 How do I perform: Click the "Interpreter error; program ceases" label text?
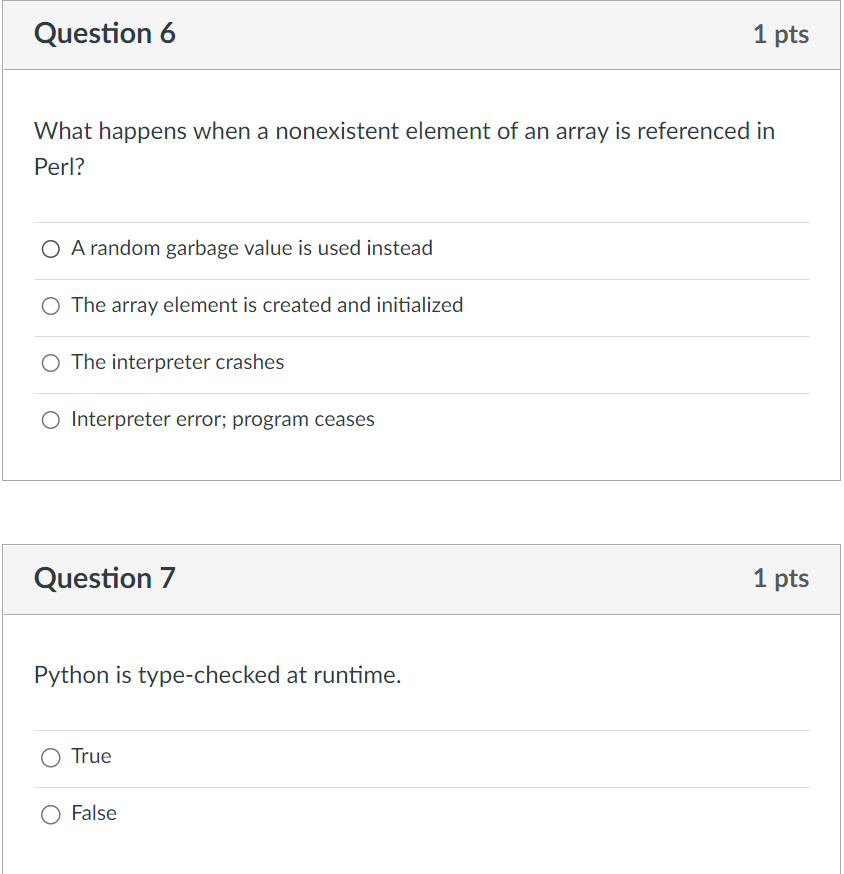coord(223,419)
